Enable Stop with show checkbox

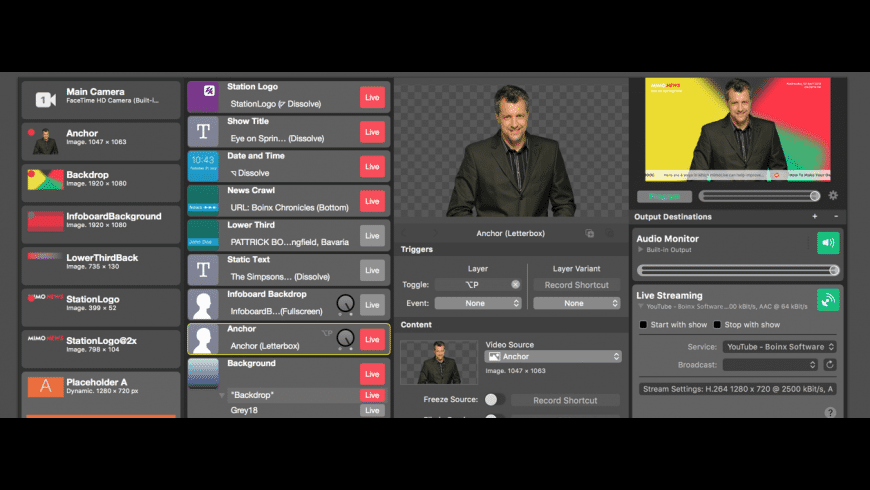pos(717,325)
